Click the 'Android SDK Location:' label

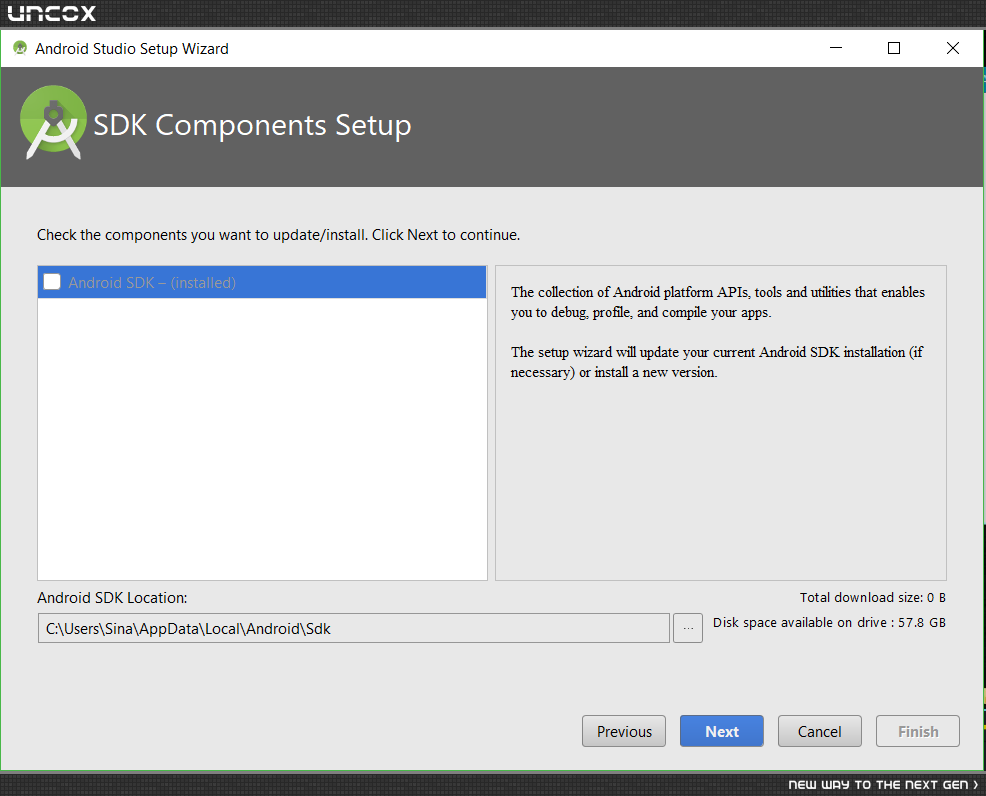(113, 598)
